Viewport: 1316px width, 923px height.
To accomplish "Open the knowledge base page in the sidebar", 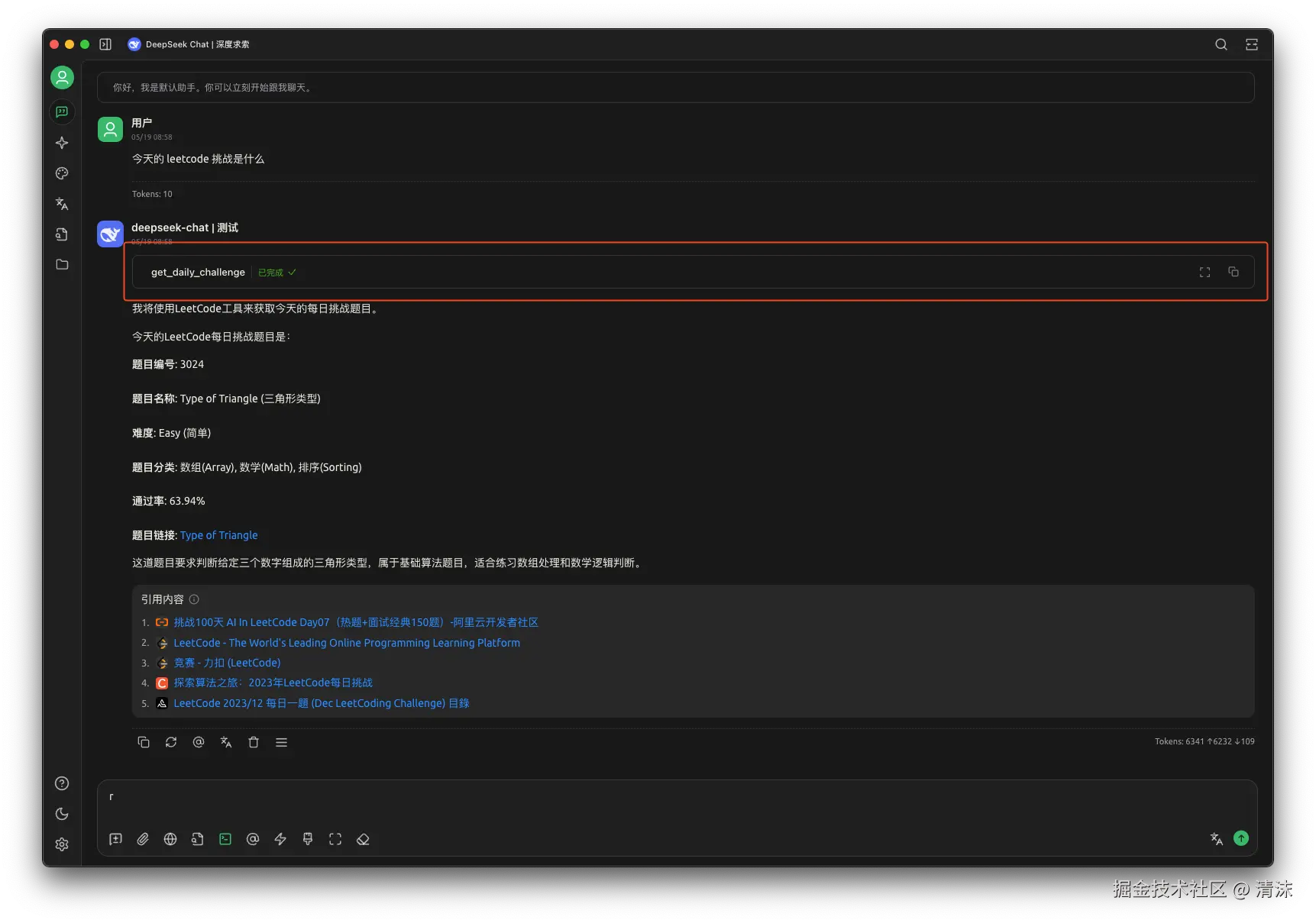I will coord(62,234).
